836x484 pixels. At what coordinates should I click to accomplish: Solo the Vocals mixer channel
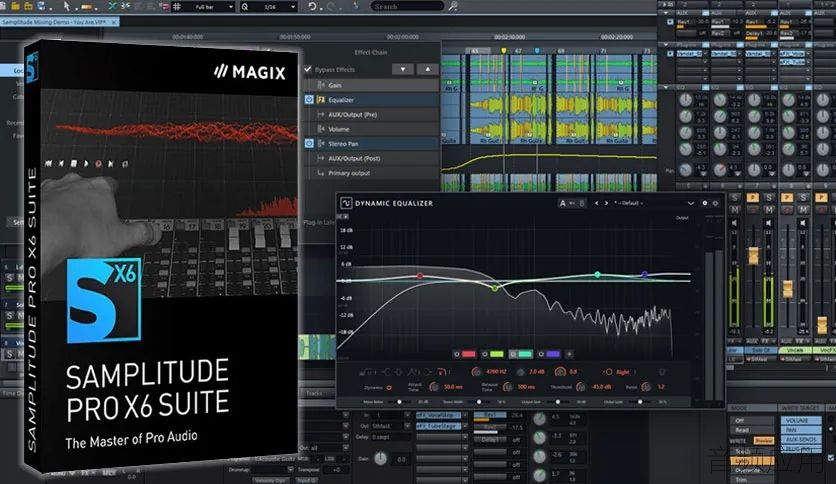coord(803,197)
